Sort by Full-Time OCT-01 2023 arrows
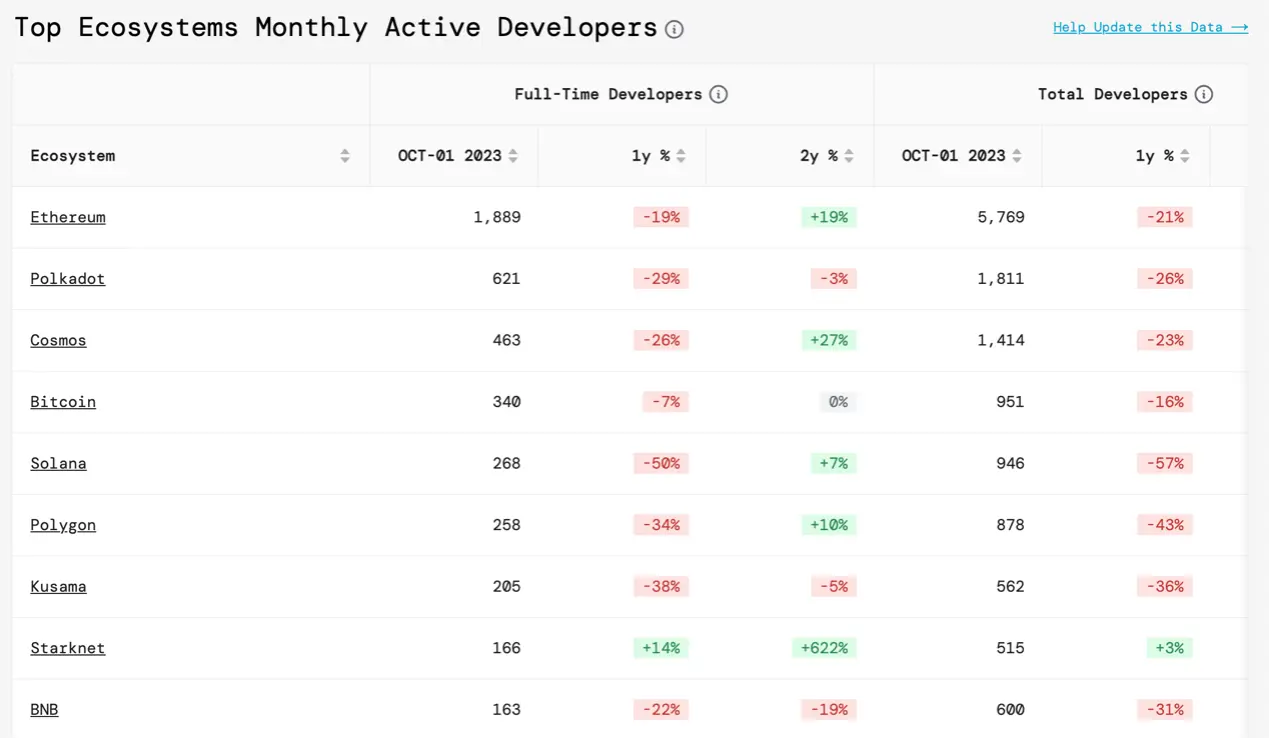The height and width of the screenshot is (742, 1274). coord(513,156)
